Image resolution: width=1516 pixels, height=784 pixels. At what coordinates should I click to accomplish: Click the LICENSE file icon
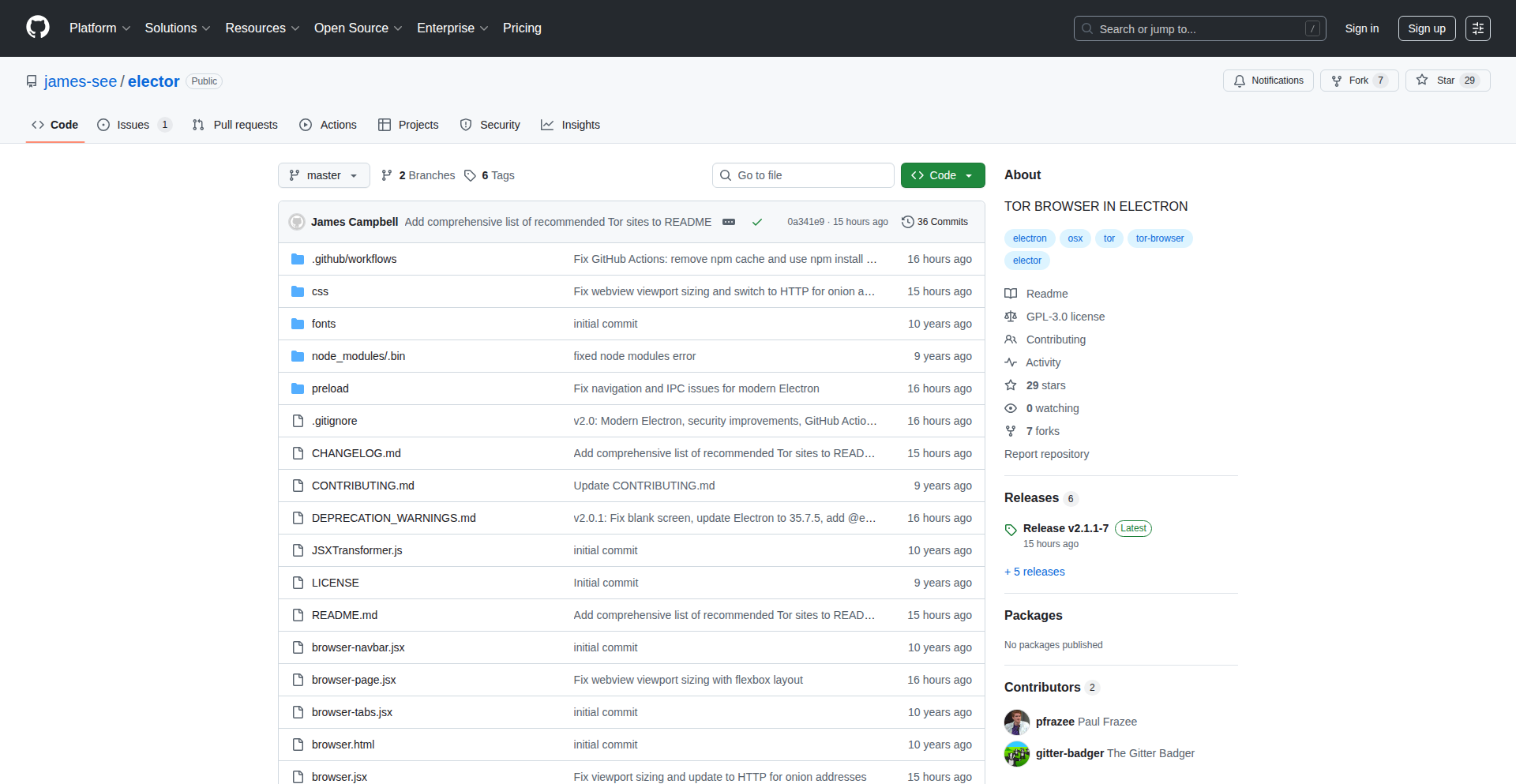[298, 583]
